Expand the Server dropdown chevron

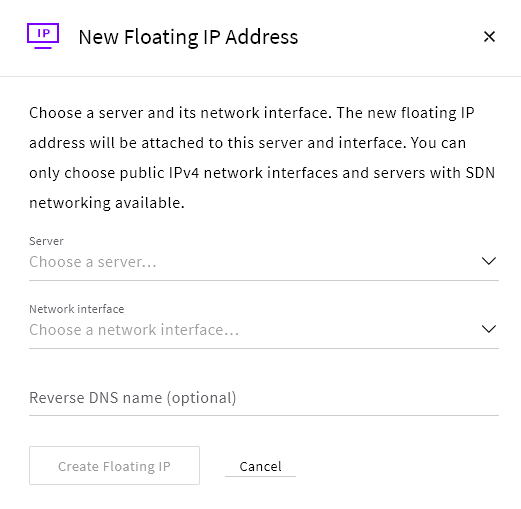(489, 261)
